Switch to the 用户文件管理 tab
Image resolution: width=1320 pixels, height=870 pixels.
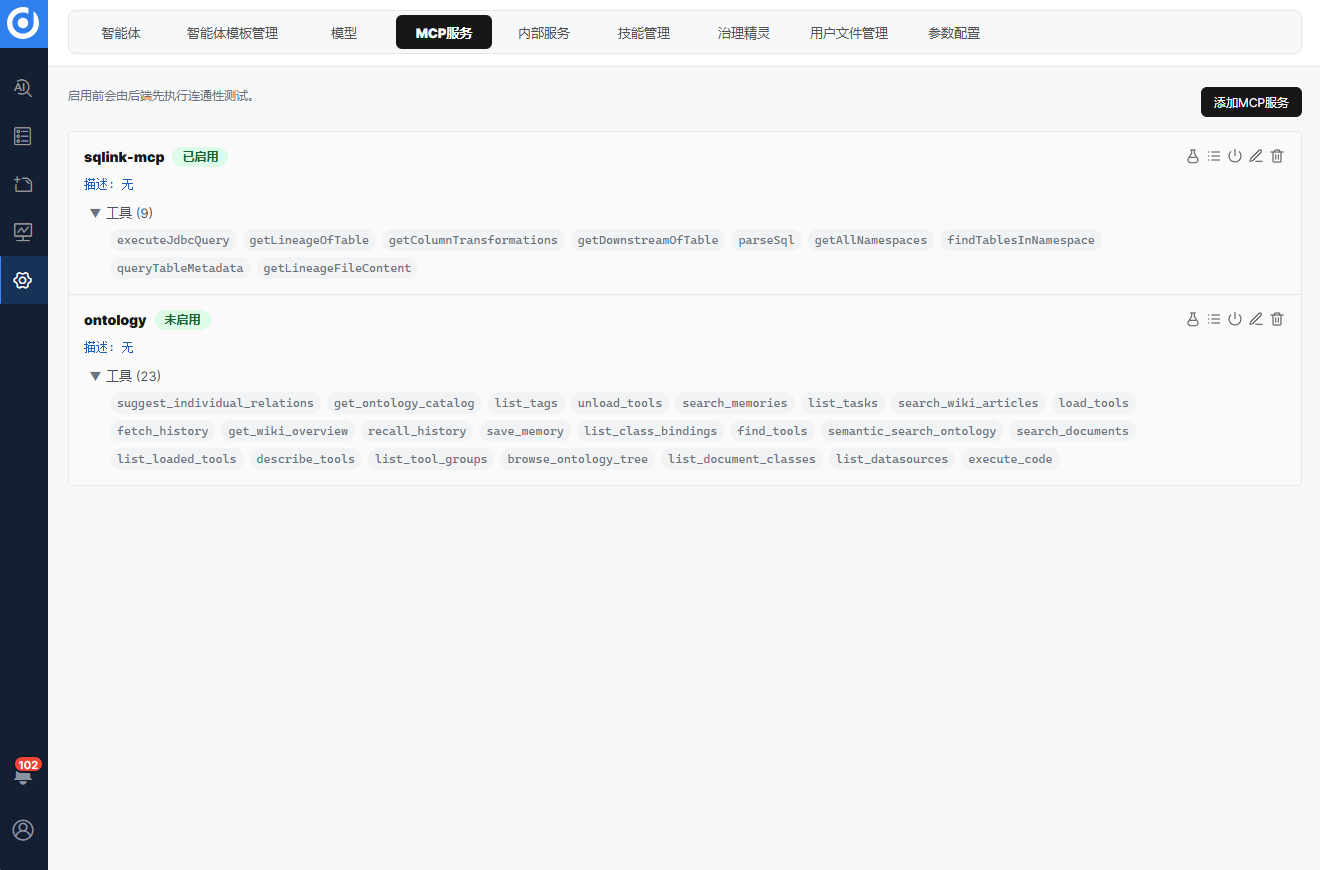point(849,33)
